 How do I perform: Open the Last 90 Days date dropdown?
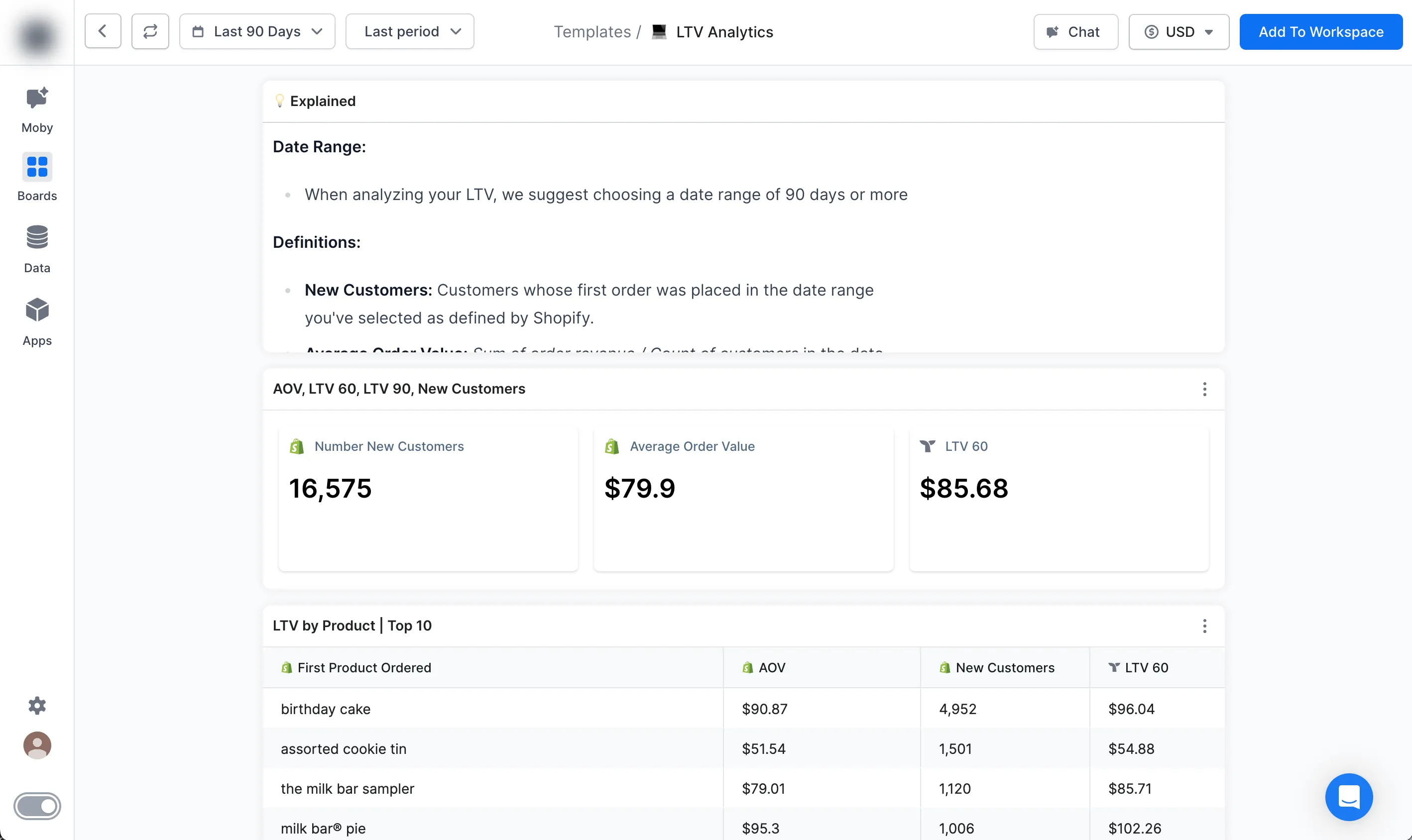click(x=257, y=32)
